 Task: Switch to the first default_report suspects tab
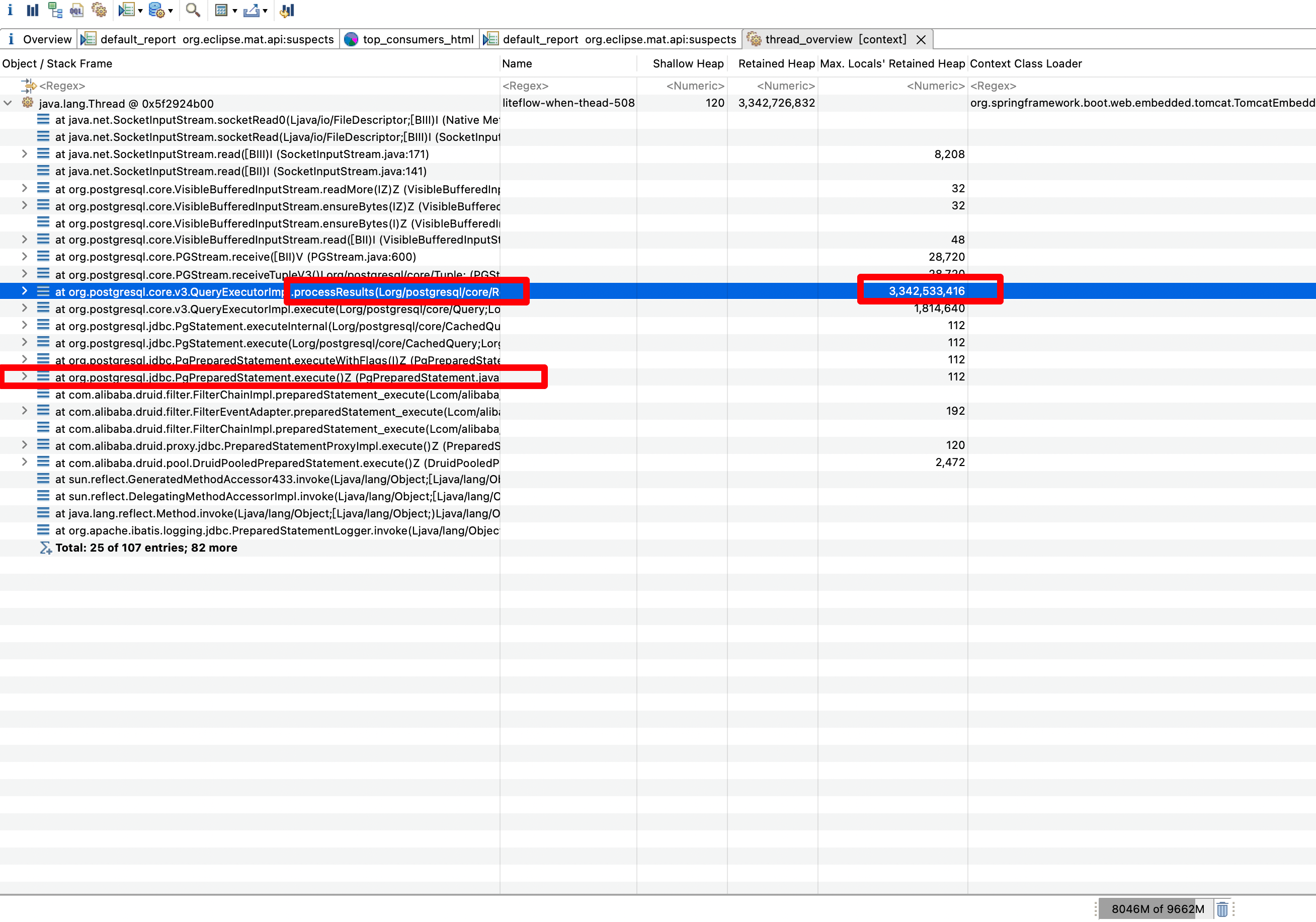click(208, 39)
